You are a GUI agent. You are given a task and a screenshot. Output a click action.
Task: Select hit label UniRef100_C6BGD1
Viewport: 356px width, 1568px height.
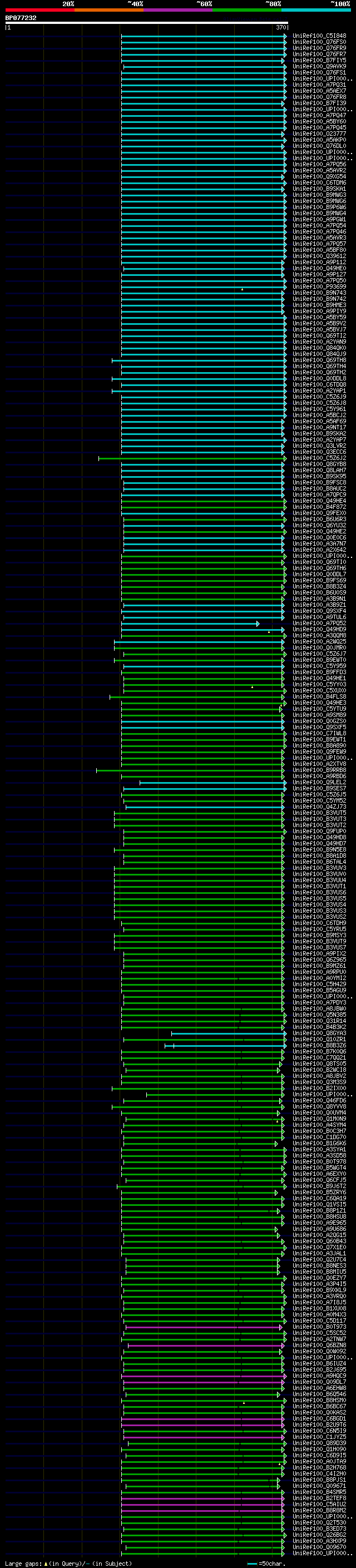(x=319, y=1418)
